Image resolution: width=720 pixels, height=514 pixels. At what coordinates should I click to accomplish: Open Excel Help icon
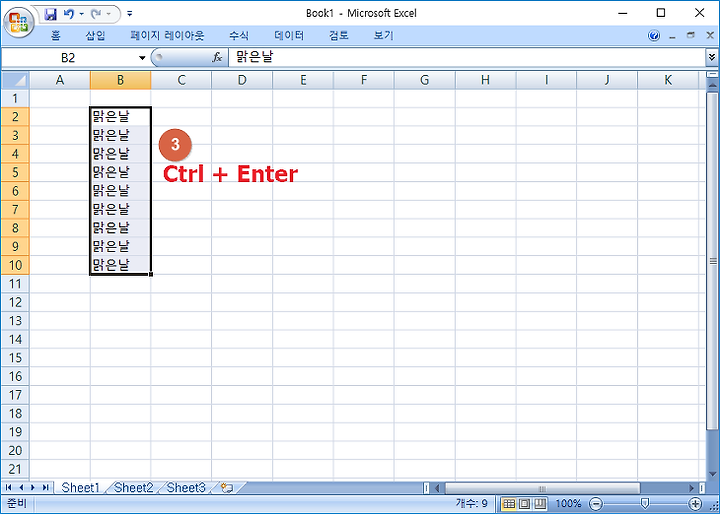(654, 35)
